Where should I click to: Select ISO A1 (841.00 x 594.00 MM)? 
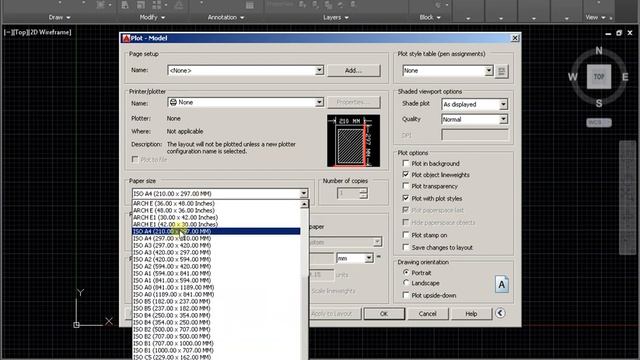click(x=216, y=280)
